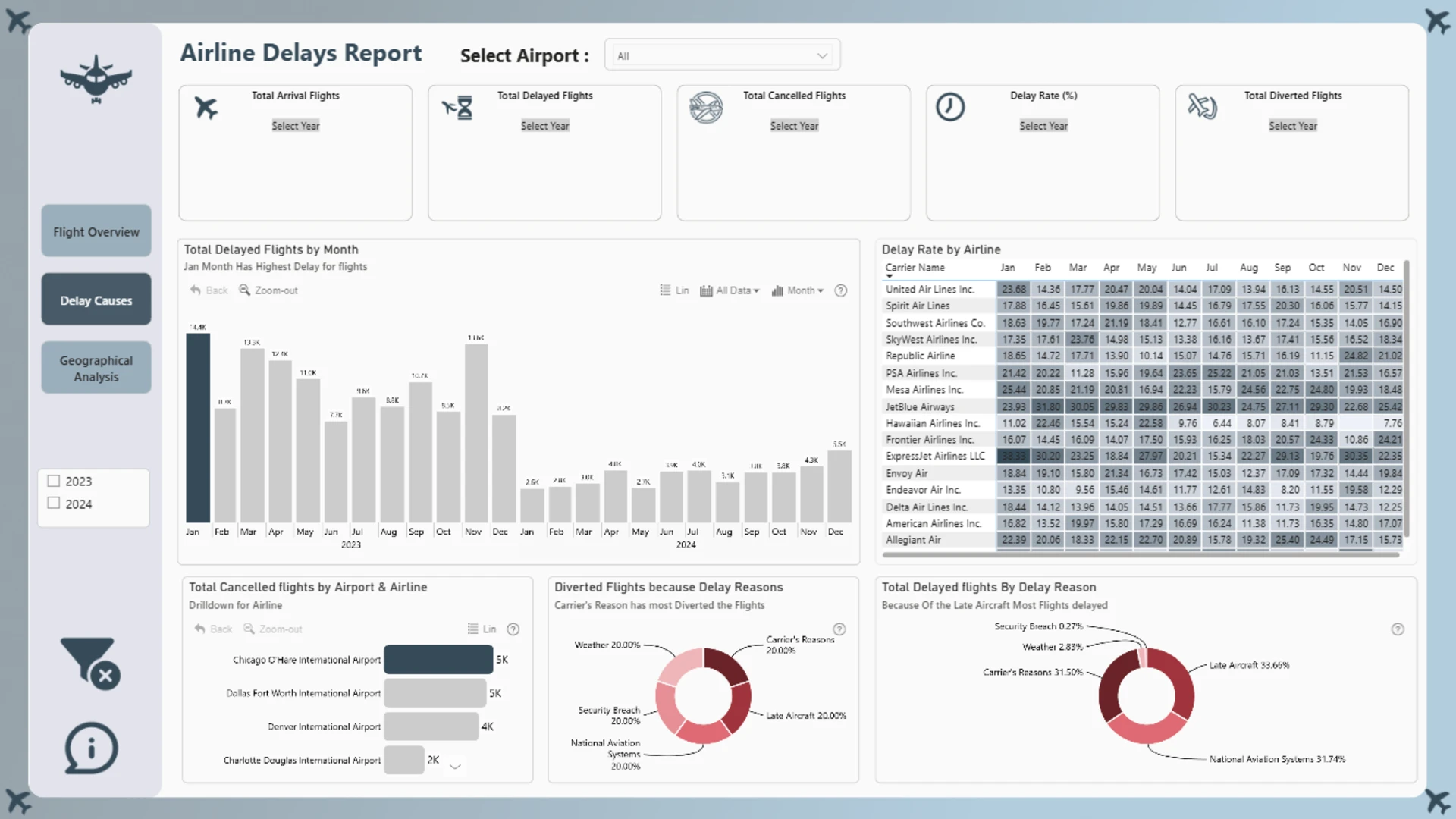
Task: Expand more airports with the down chevron
Action: (x=455, y=767)
